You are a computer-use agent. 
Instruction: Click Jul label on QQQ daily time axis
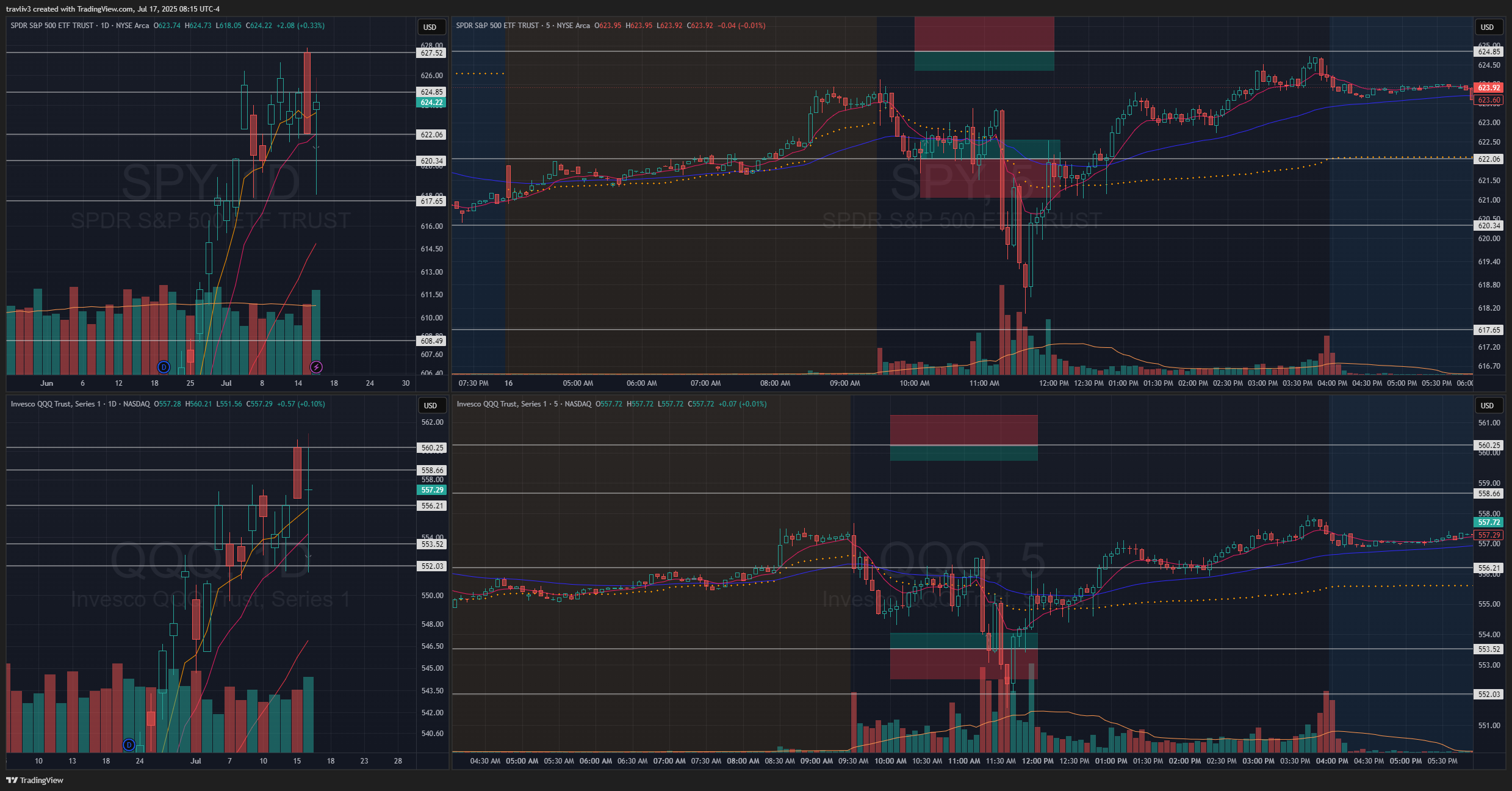[195, 761]
